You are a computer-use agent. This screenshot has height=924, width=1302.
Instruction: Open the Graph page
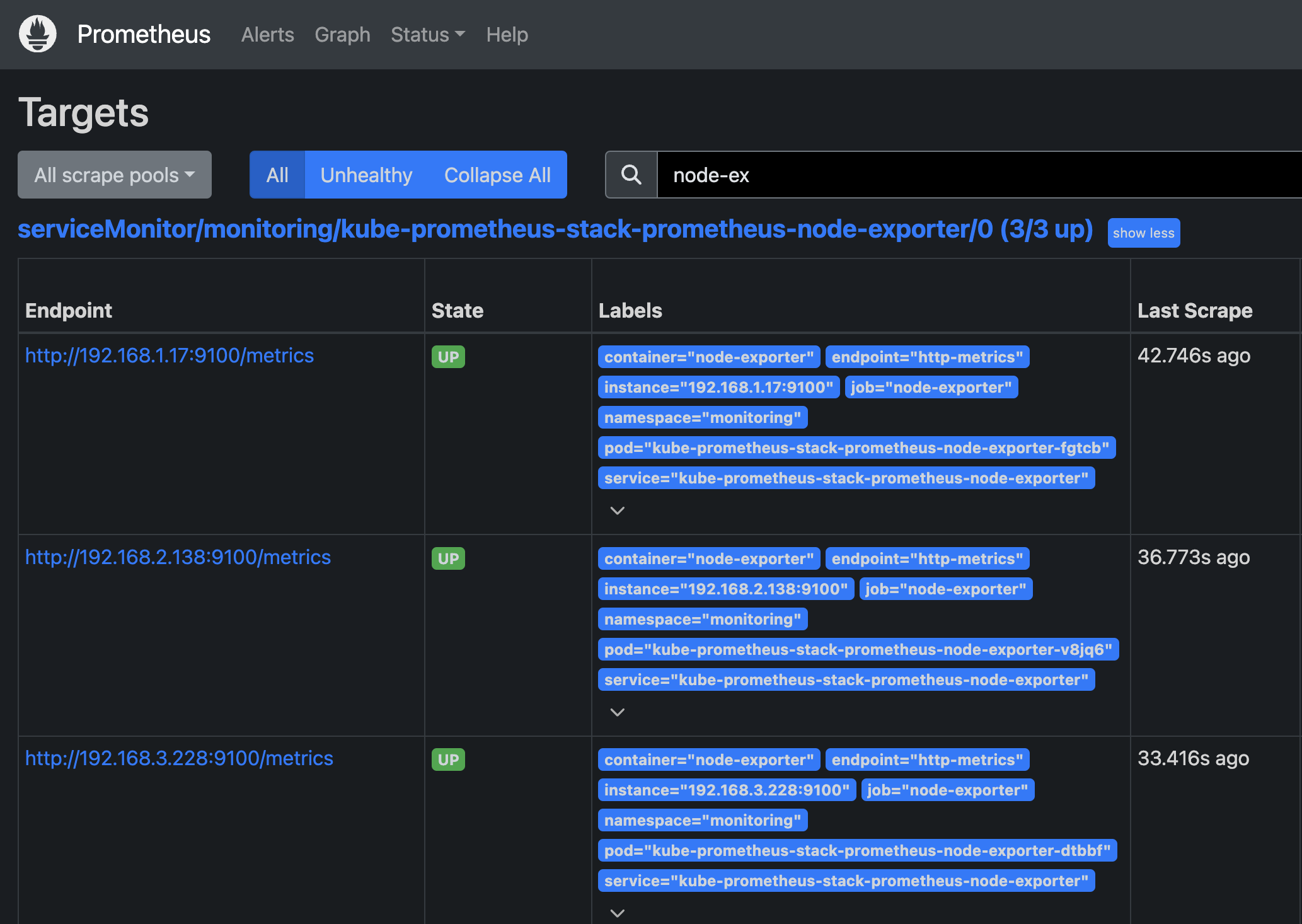tap(342, 35)
